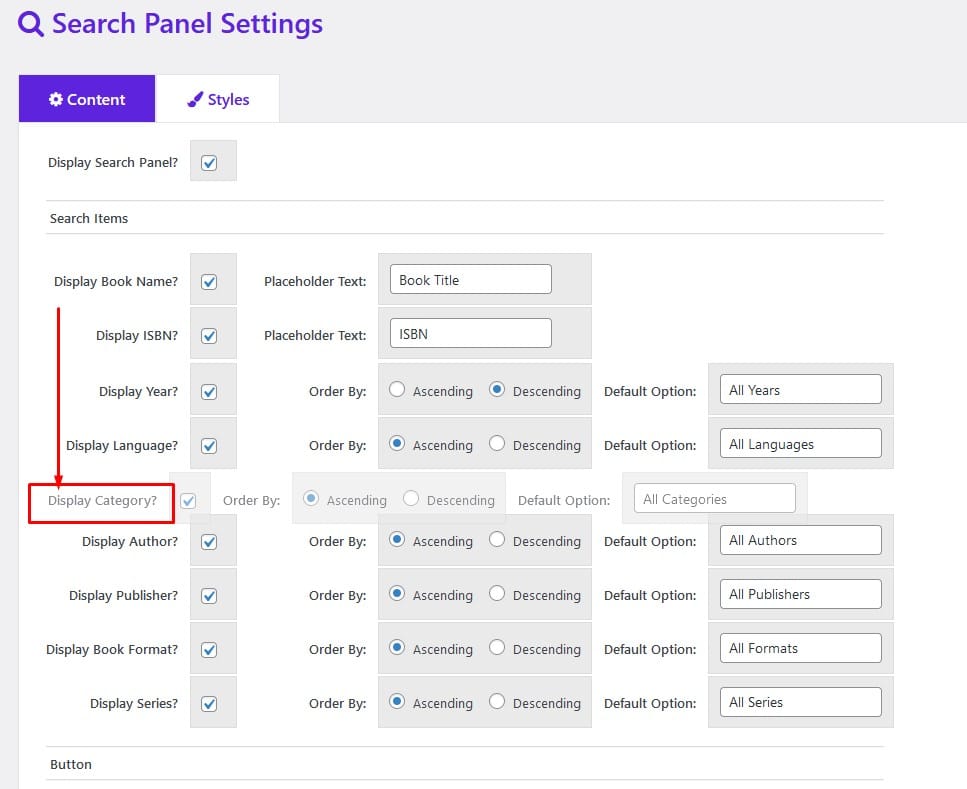Viewport: 967px width, 789px height.
Task: Select Descending order for Series
Action: tap(497, 701)
